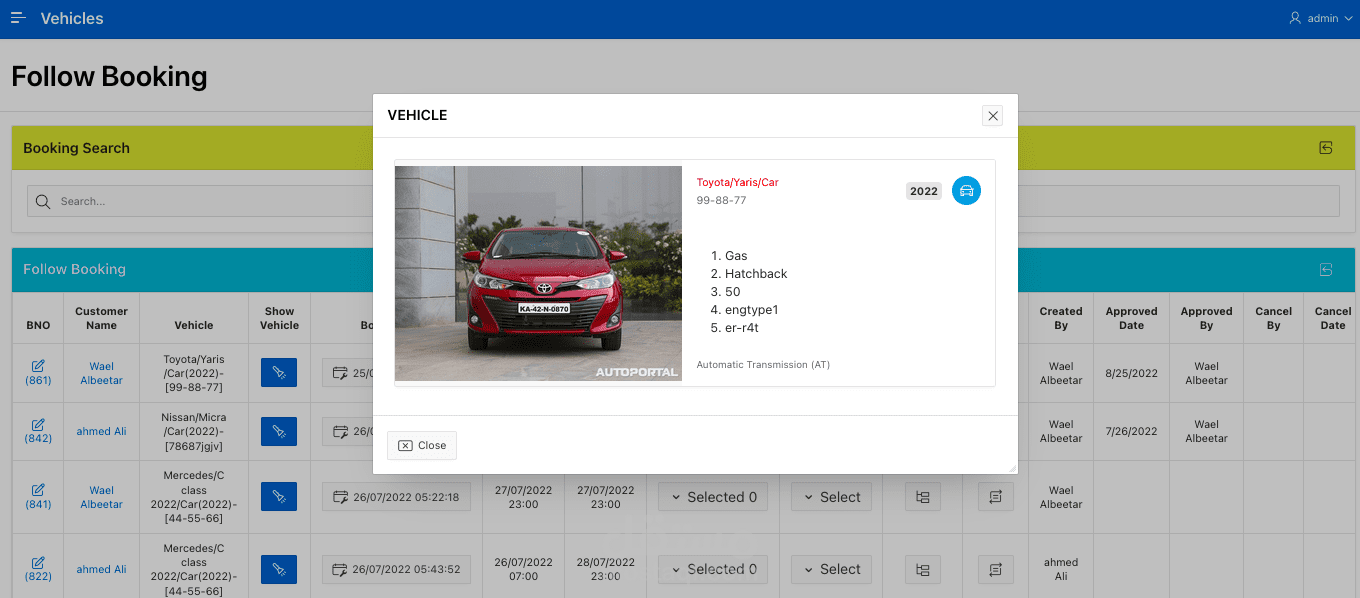This screenshot has width=1360, height=598.
Task: Edit booking 861 icon
Action: pos(38,366)
